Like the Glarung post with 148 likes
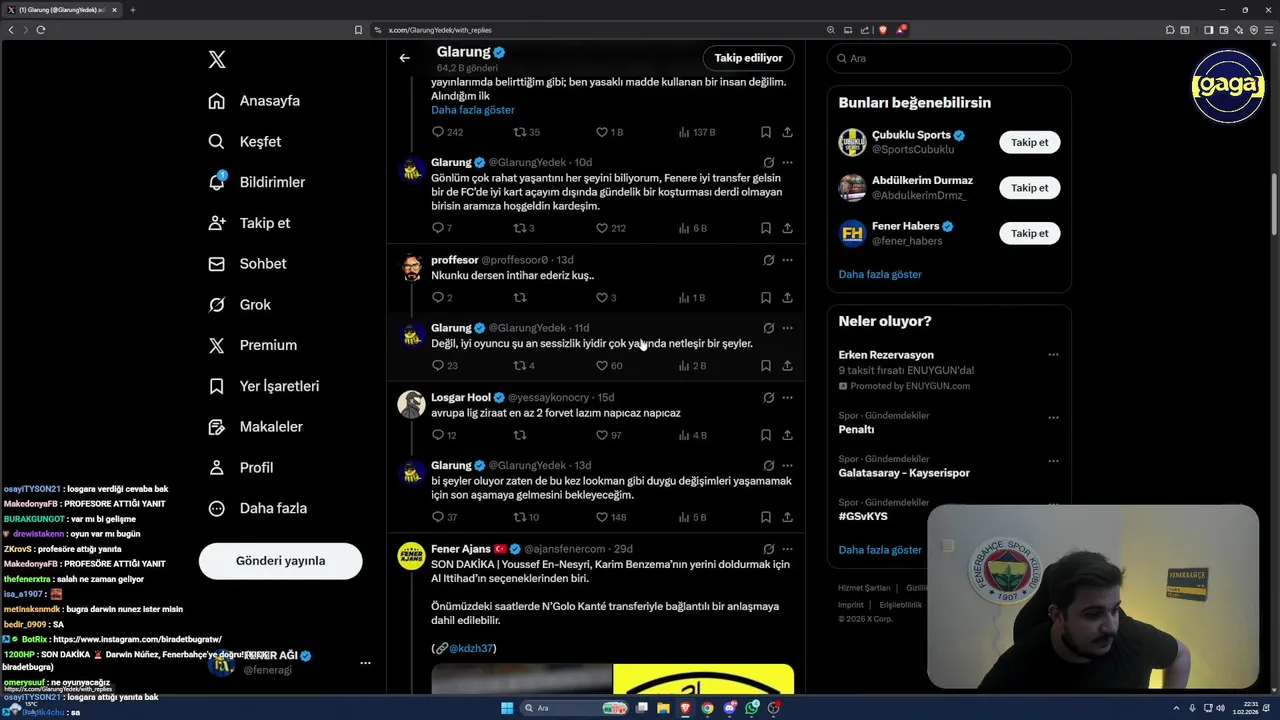 point(611,517)
